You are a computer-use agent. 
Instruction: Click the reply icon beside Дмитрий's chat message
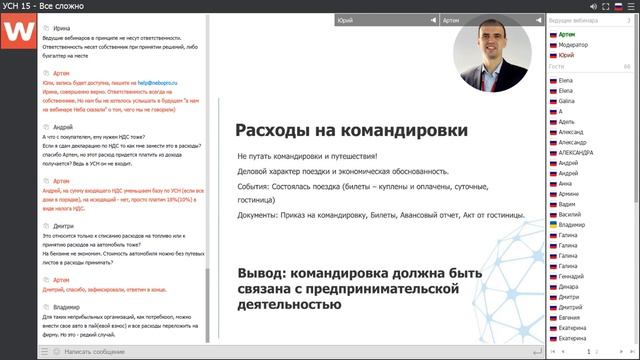[46, 226]
